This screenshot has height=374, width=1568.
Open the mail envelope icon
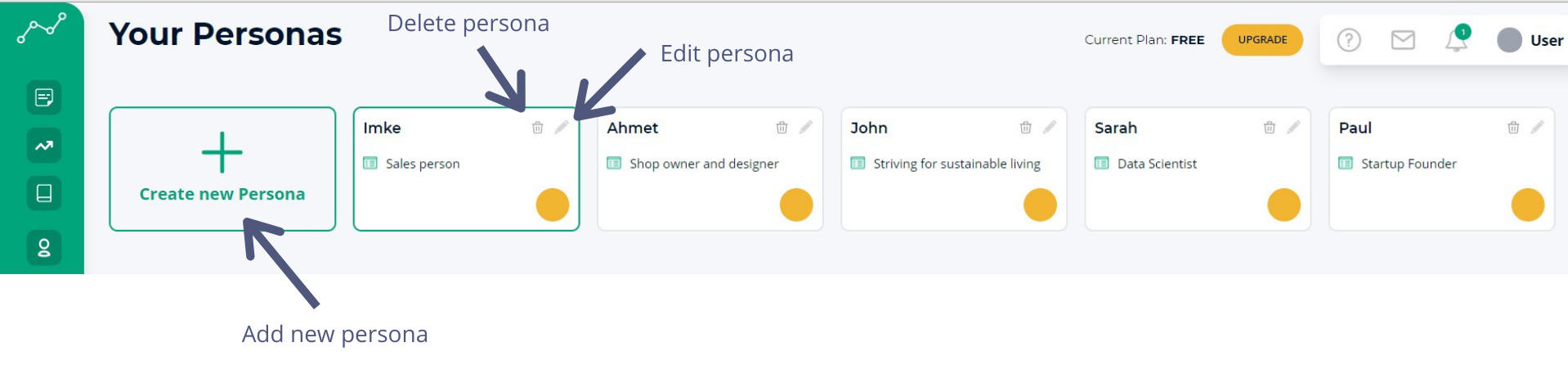click(1403, 40)
